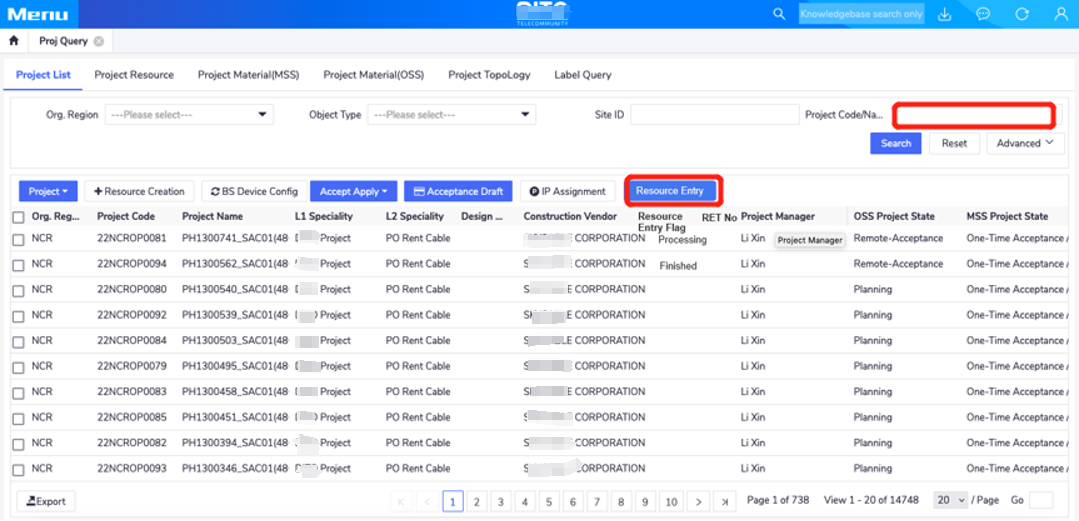Jump to the first page arrow
Image resolution: width=1079 pixels, height=521 pixels.
pyautogui.click(x=402, y=502)
